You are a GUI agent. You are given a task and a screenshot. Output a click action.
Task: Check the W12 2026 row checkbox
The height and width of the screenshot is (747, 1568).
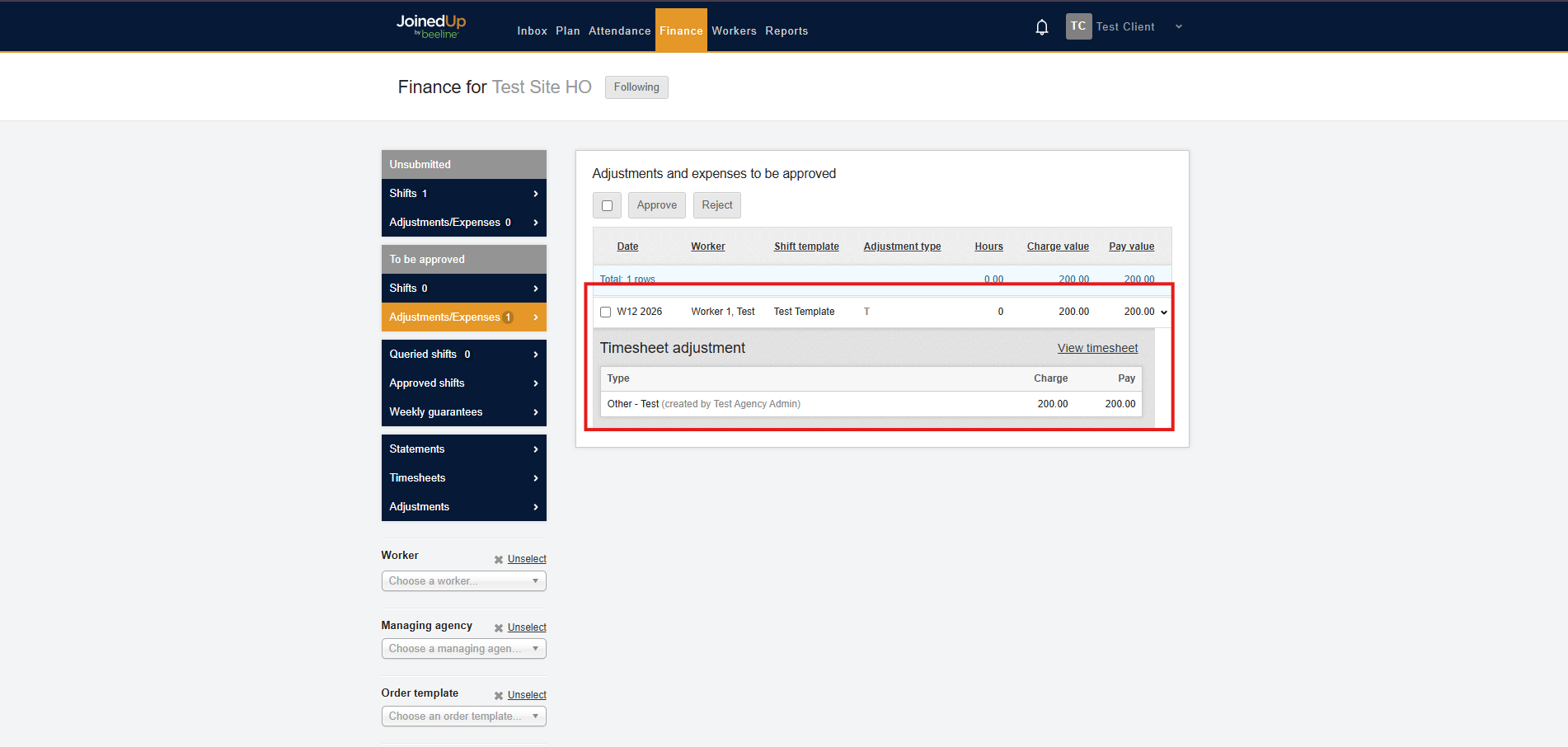coord(606,312)
